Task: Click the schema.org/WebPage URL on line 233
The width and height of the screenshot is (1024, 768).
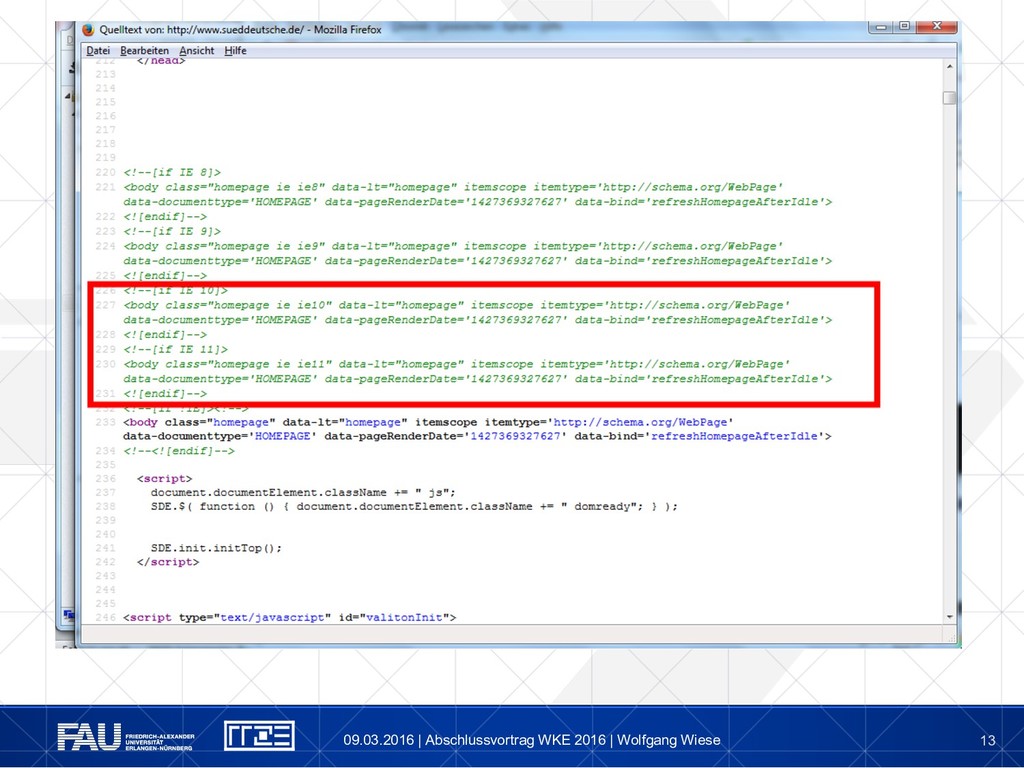Action: (x=640, y=422)
